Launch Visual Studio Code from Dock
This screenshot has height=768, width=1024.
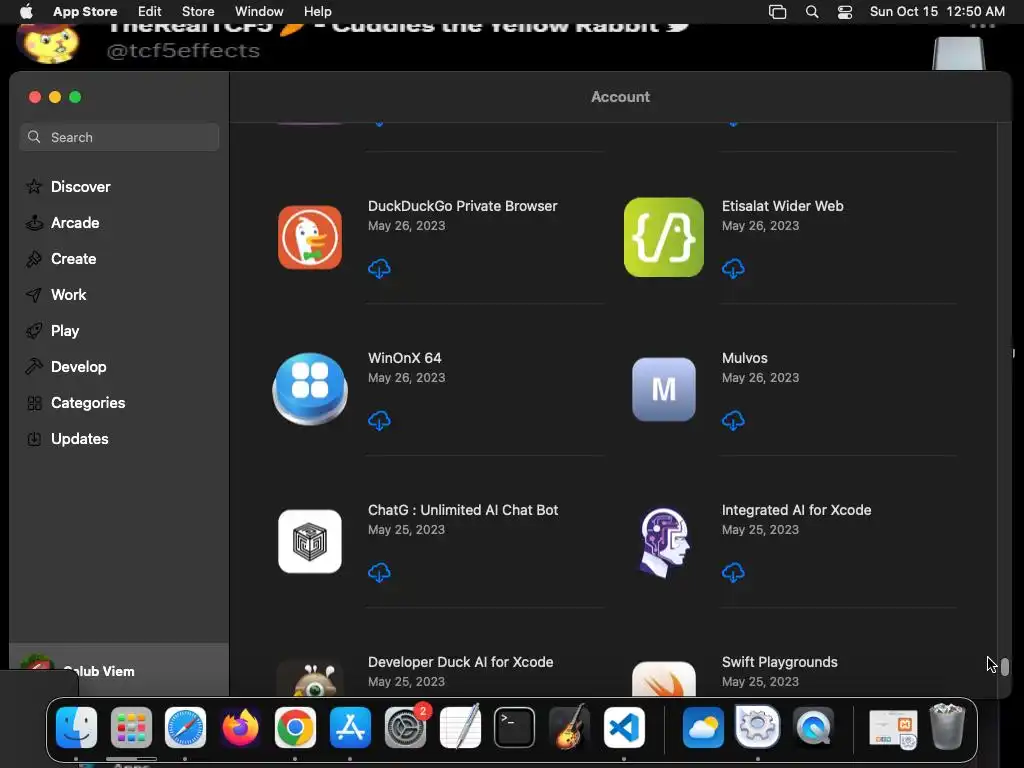point(624,727)
